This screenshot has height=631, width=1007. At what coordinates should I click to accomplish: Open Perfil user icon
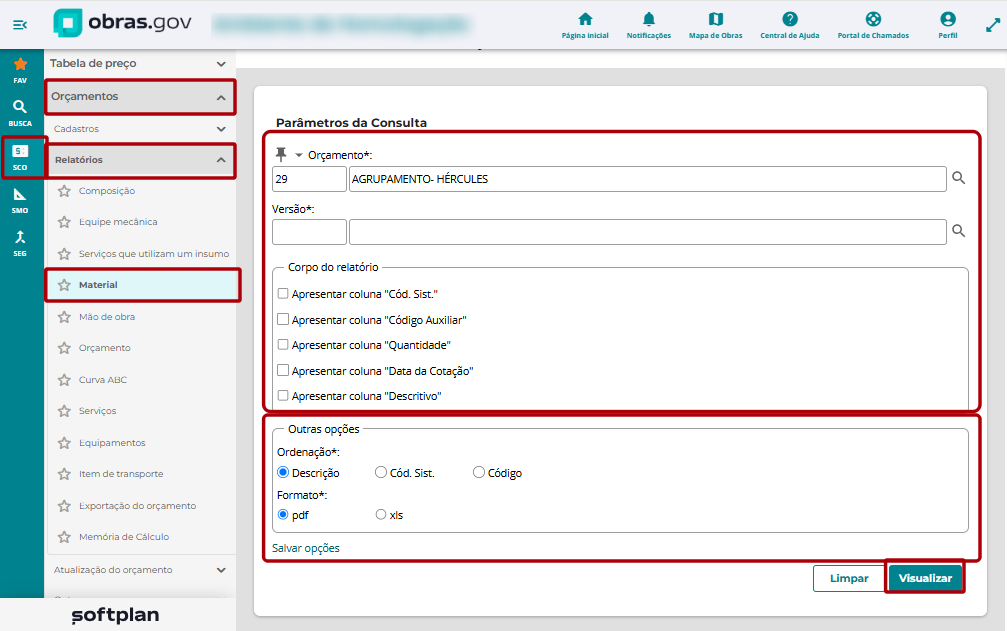947,25
